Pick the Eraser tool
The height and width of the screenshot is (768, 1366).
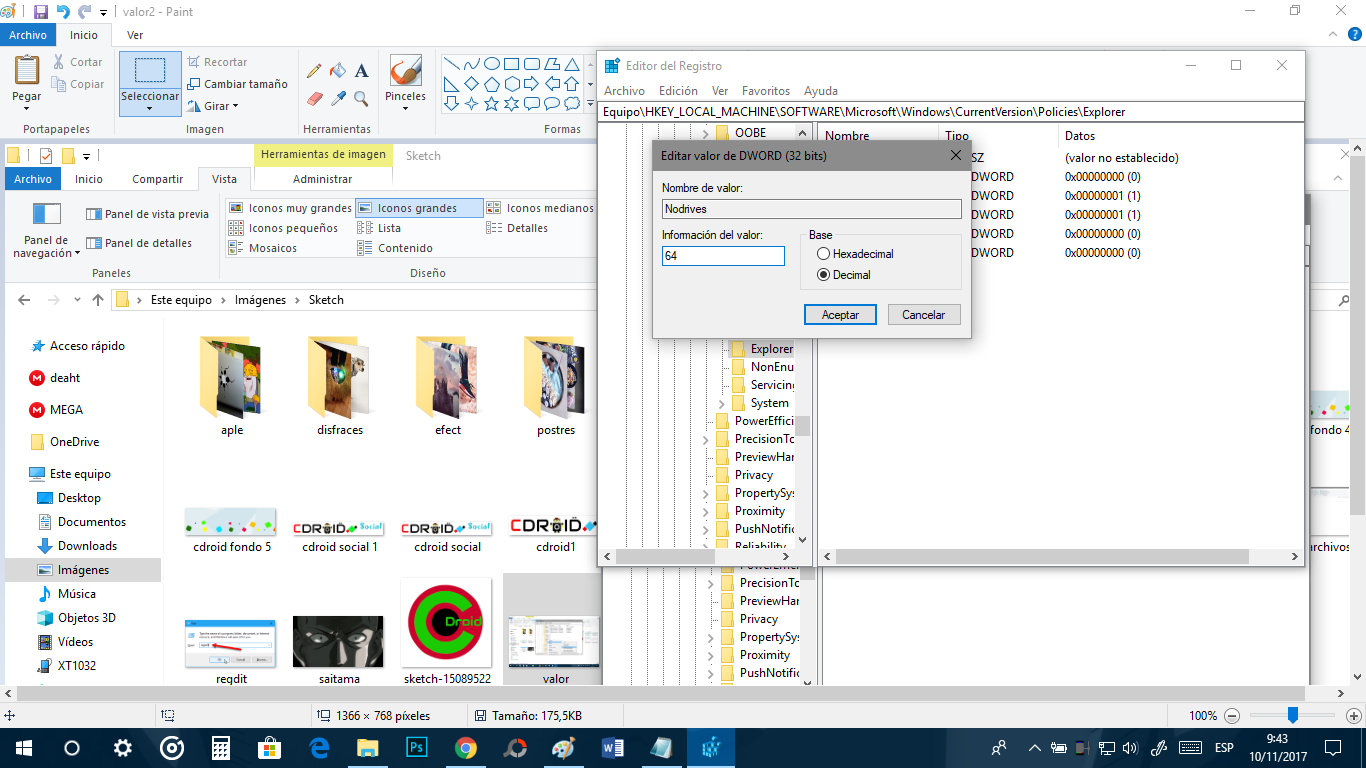point(314,99)
